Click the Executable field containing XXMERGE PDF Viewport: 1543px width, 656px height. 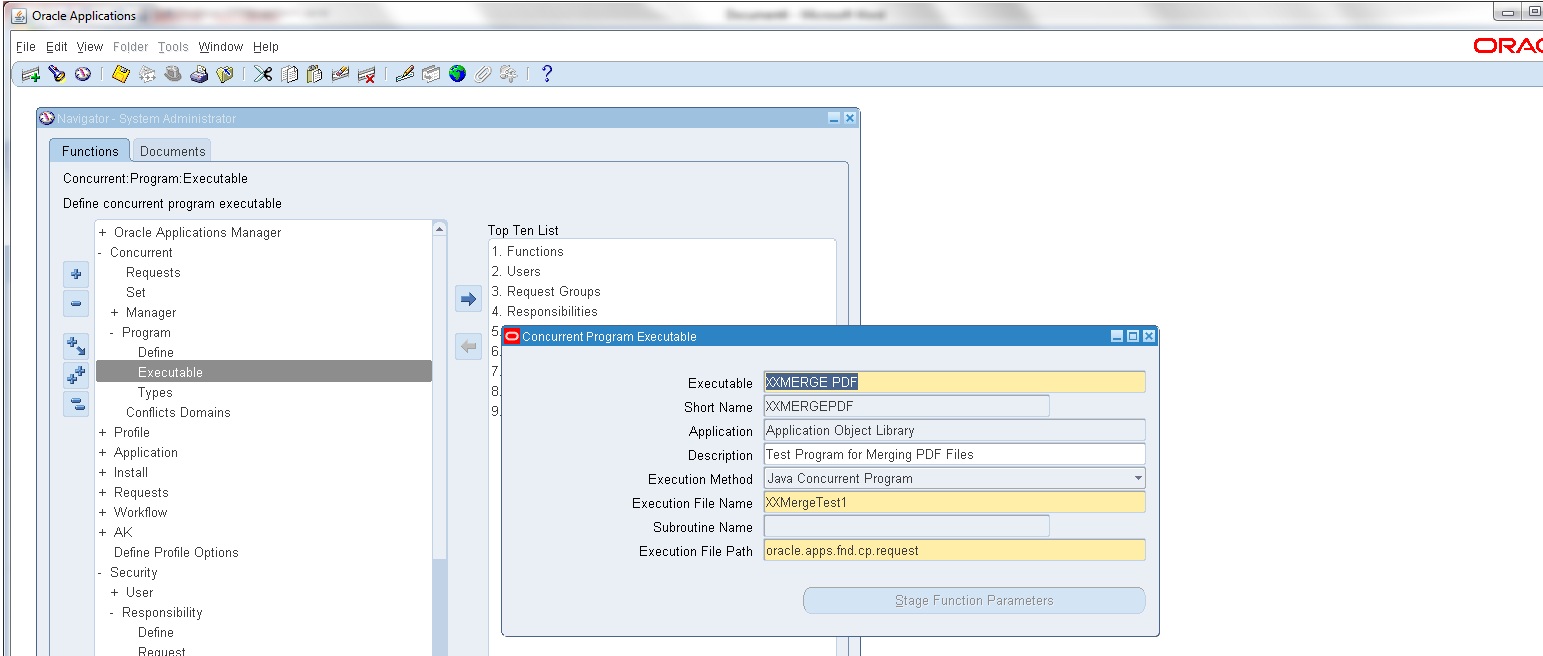click(x=954, y=382)
